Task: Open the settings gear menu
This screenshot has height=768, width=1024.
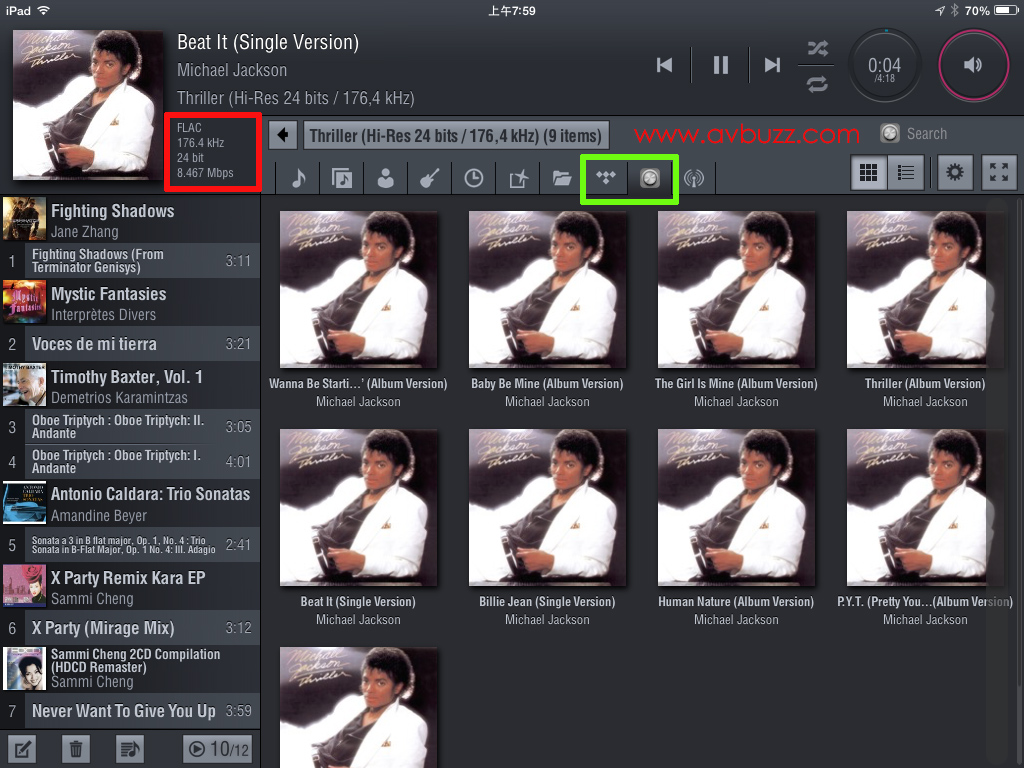Action: tap(955, 173)
